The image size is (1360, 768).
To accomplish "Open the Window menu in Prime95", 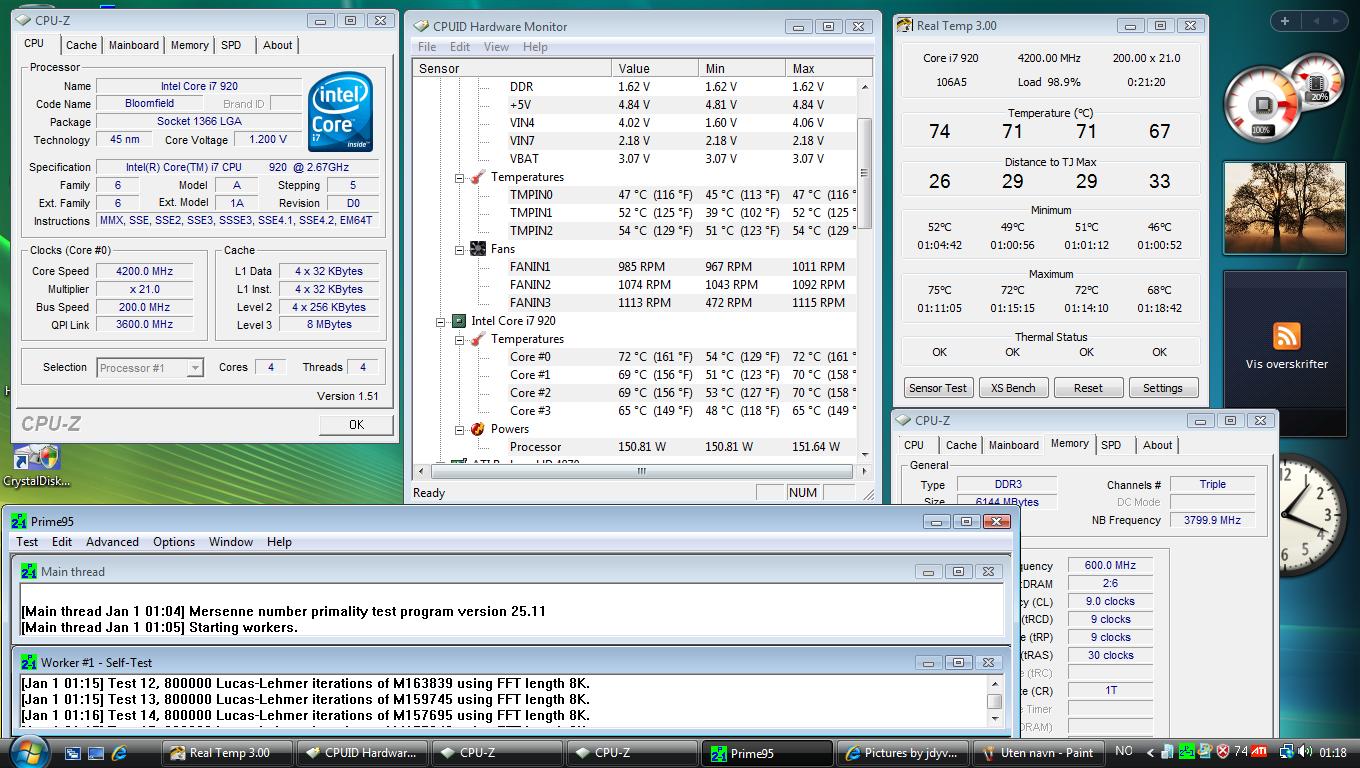I will tap(231, 542).
